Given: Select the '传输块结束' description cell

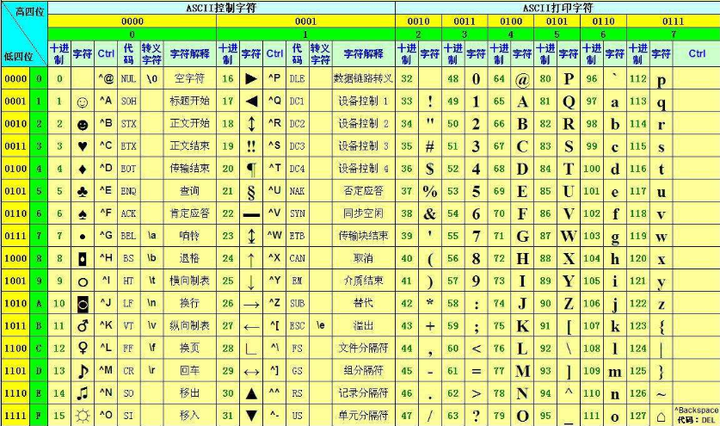Looking at the screenshot, I should click(363, 236).
